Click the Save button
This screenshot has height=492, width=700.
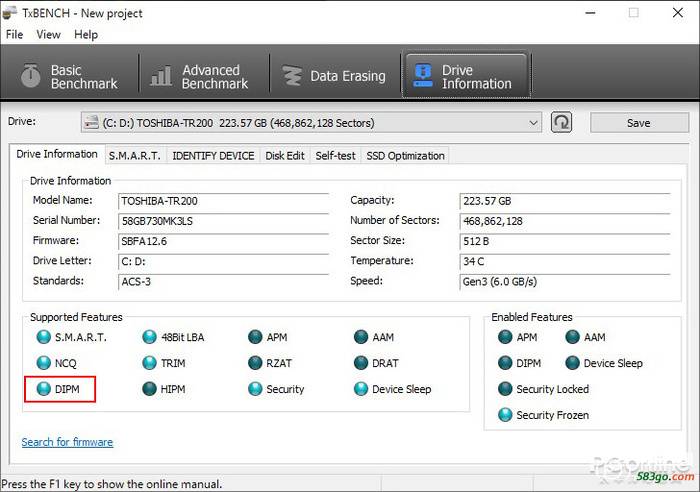point(639,123)
